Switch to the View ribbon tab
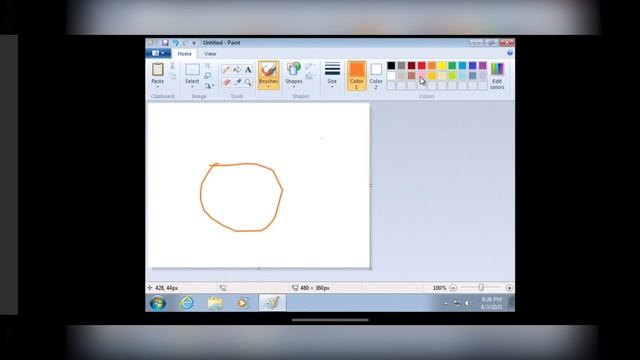 (x=210, y=53)
